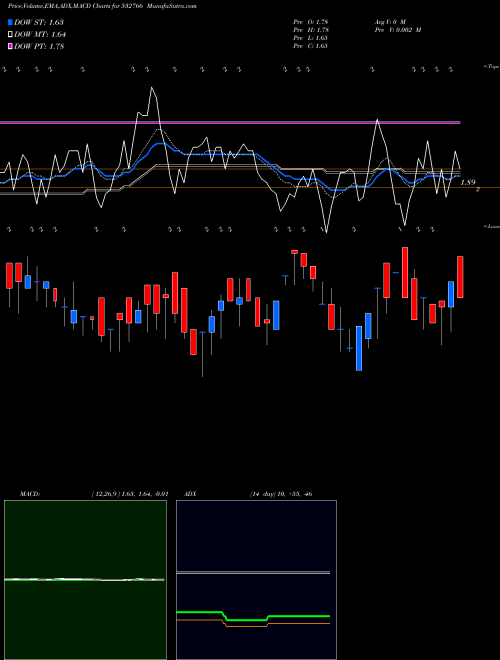Click the chart title text for 532766
The height and width of the screenshot is (660, 500).
[x=77, y=6]
